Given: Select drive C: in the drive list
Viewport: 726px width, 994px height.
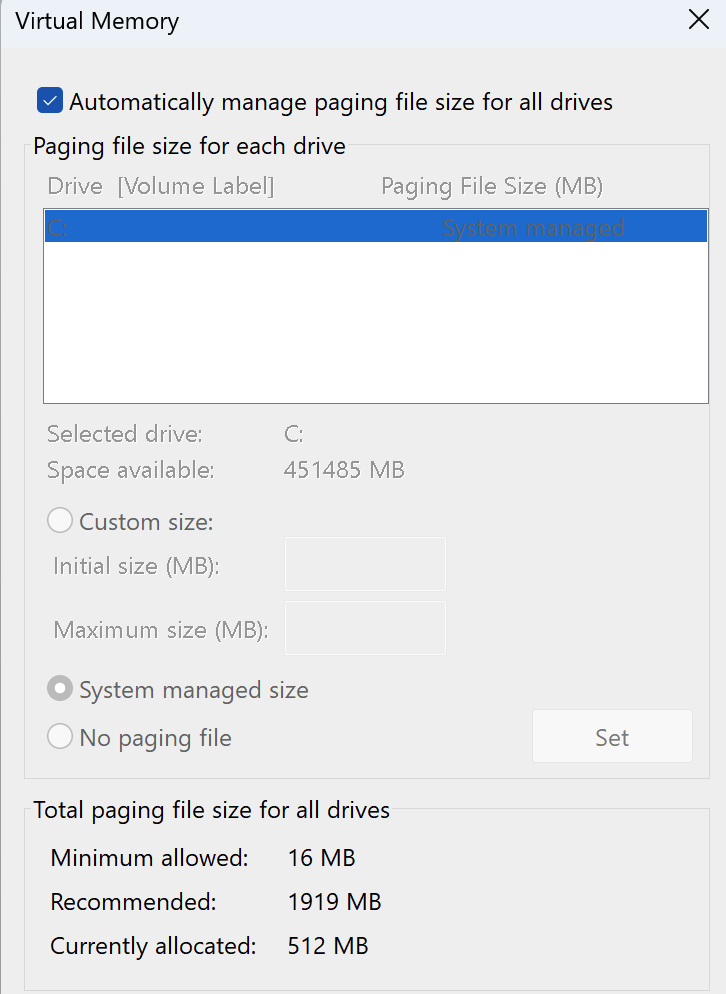Looking at the screenshot, I should point(58,228).
